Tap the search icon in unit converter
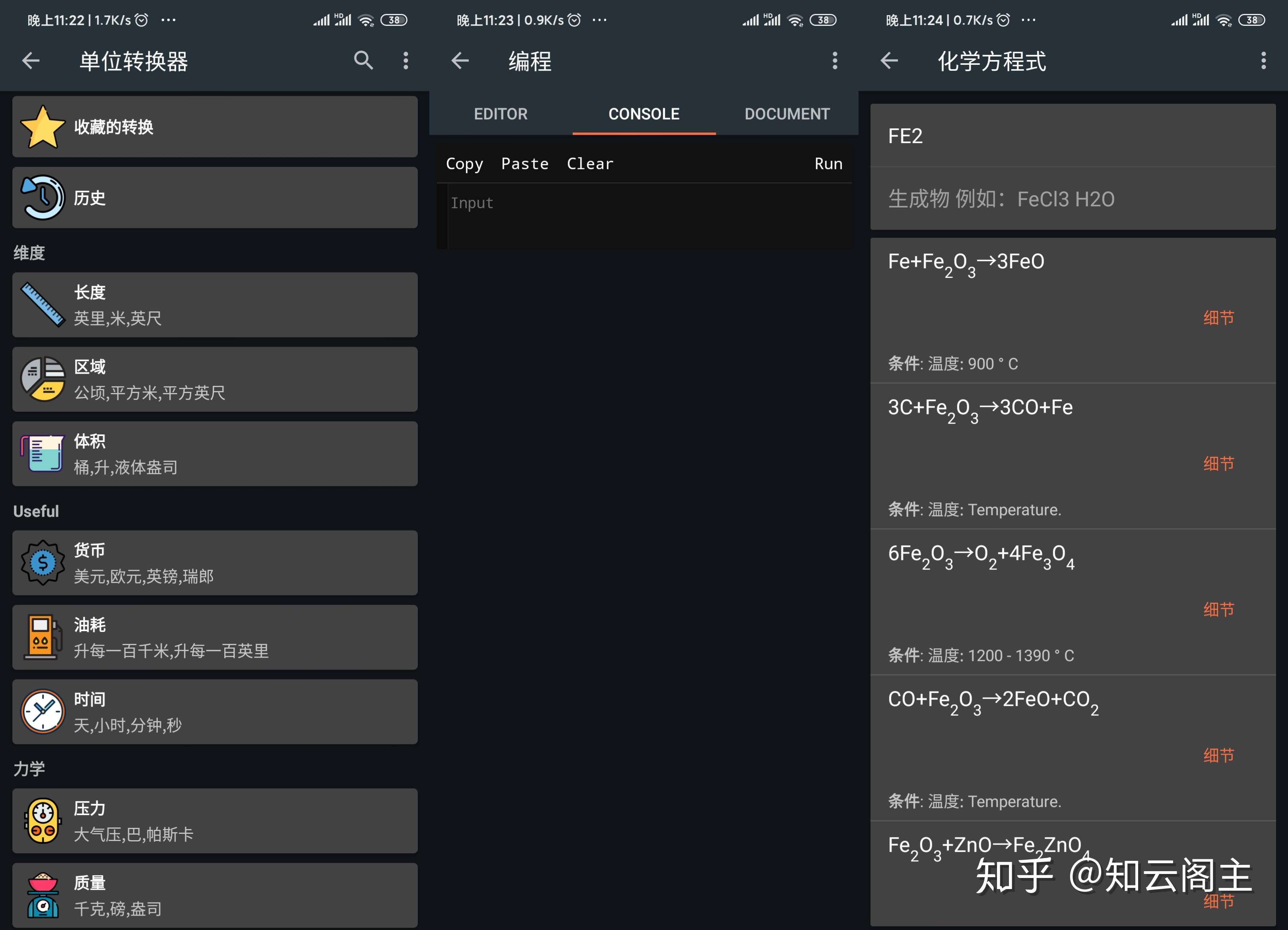The image size is (1288, 930). click(363, 60)
